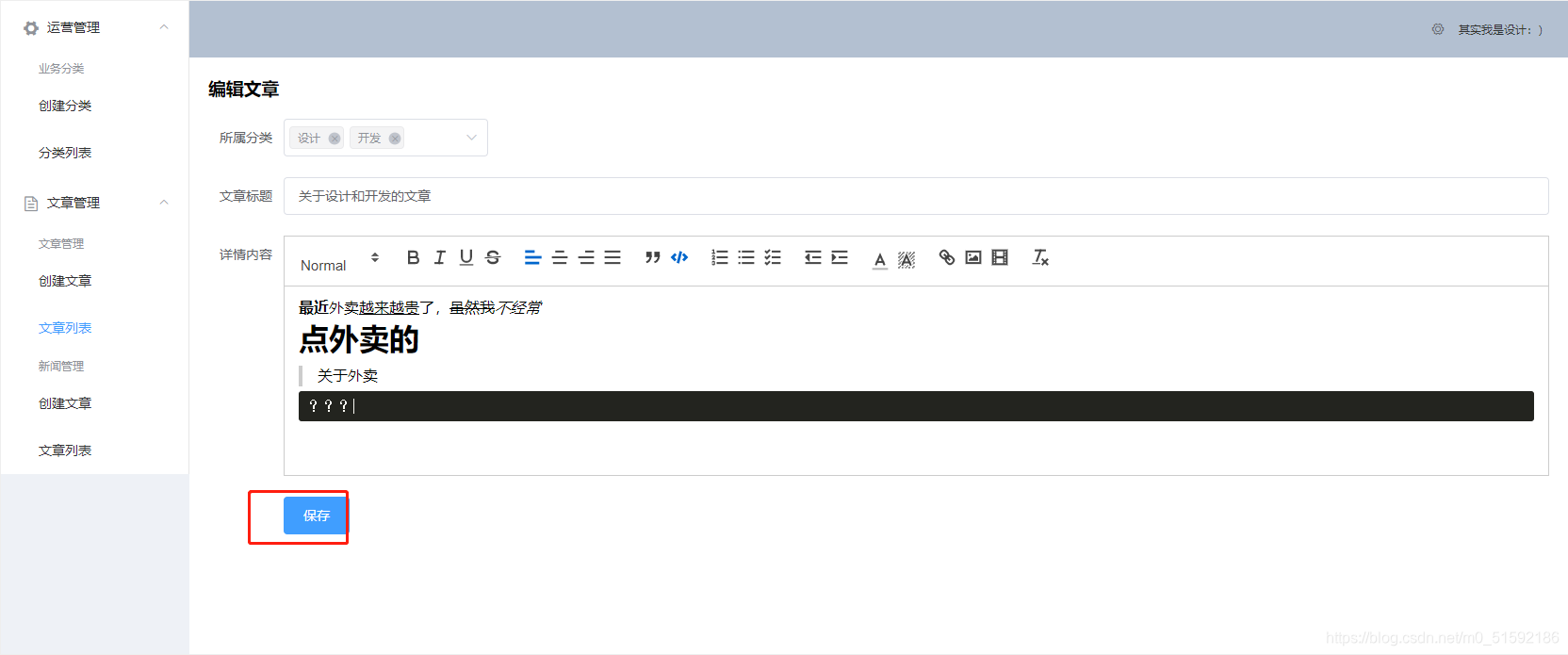1568x655 pixels.
Task: Click inside the black code block in editor
Action: click(916, 406)
